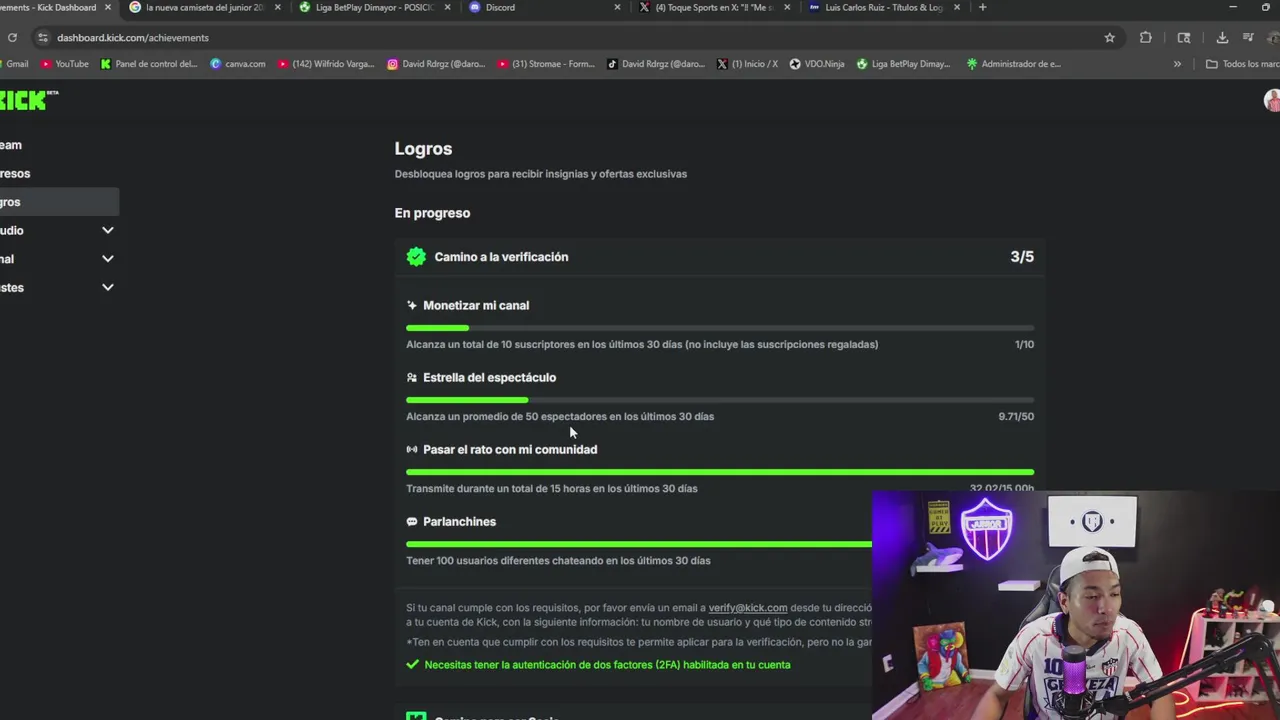Open the David Rdrgz Instagram bookmark

436,64
